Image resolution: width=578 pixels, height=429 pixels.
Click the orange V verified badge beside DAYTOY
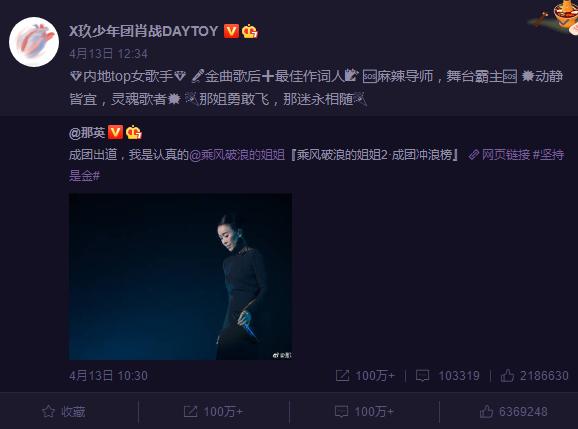point(231,31)
